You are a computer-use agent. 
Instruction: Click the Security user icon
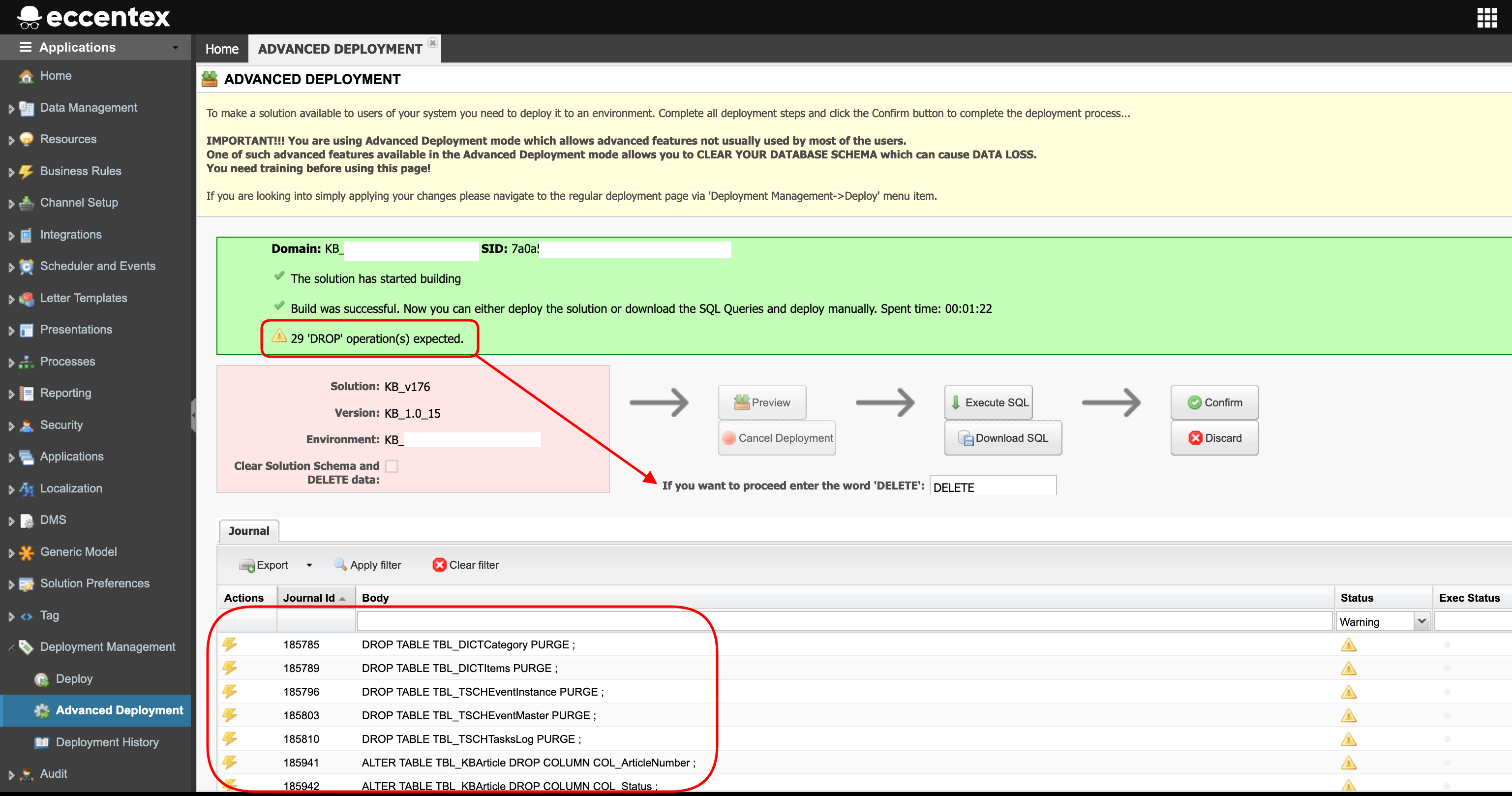(x=26, y=425)
